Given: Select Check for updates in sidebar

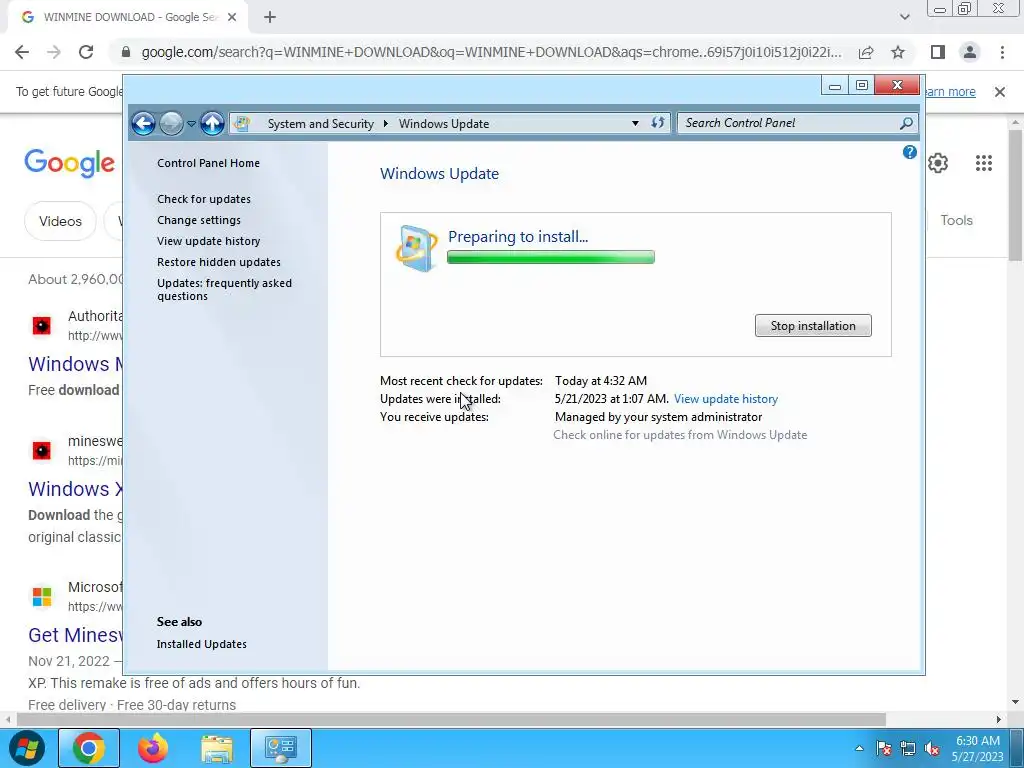Looking at the screenshot, I should point(204,199).
